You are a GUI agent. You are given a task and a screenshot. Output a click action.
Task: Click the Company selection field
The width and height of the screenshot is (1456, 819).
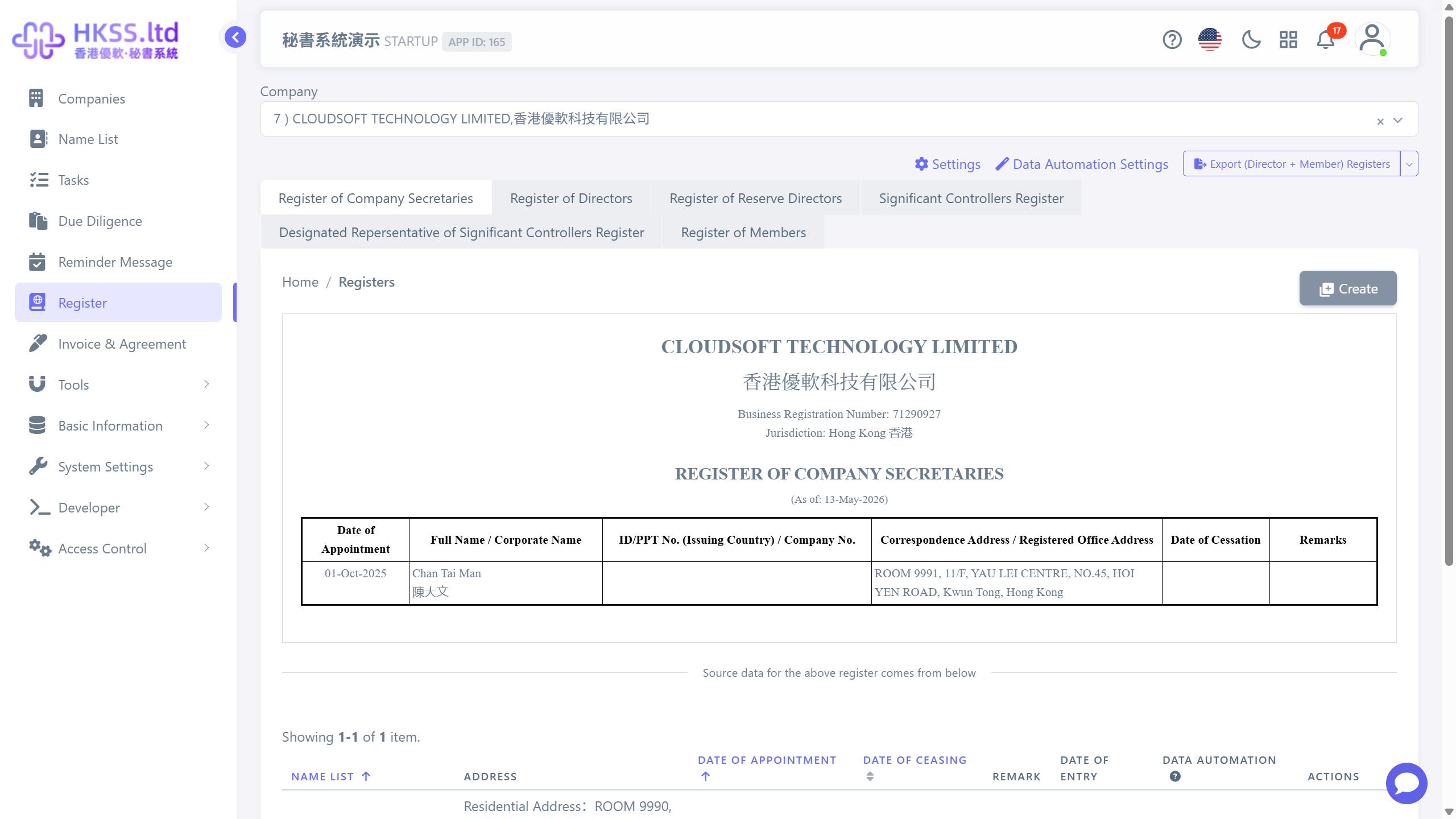[x=839, y=119]
